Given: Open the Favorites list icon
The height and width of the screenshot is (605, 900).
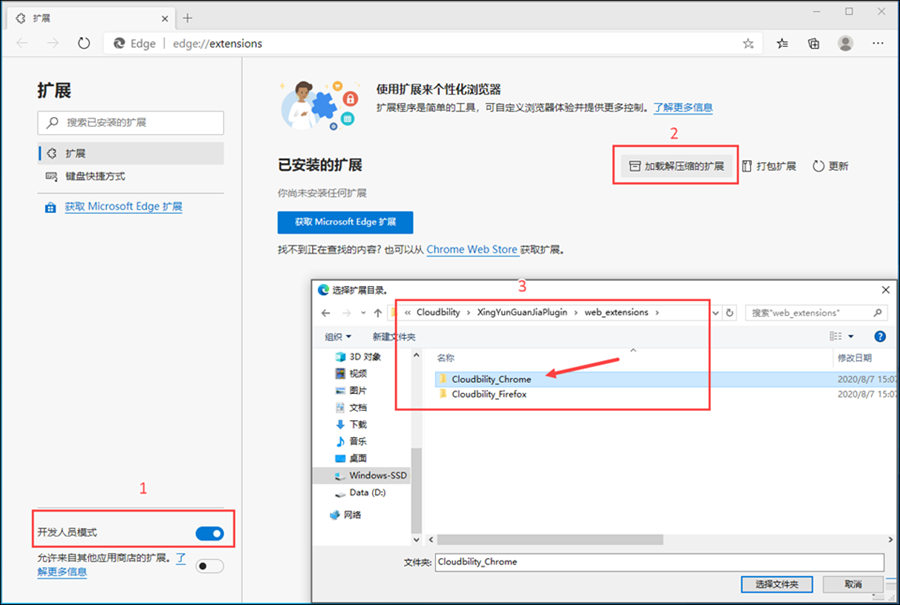Looking at the screenshot, I should (782, 44).
